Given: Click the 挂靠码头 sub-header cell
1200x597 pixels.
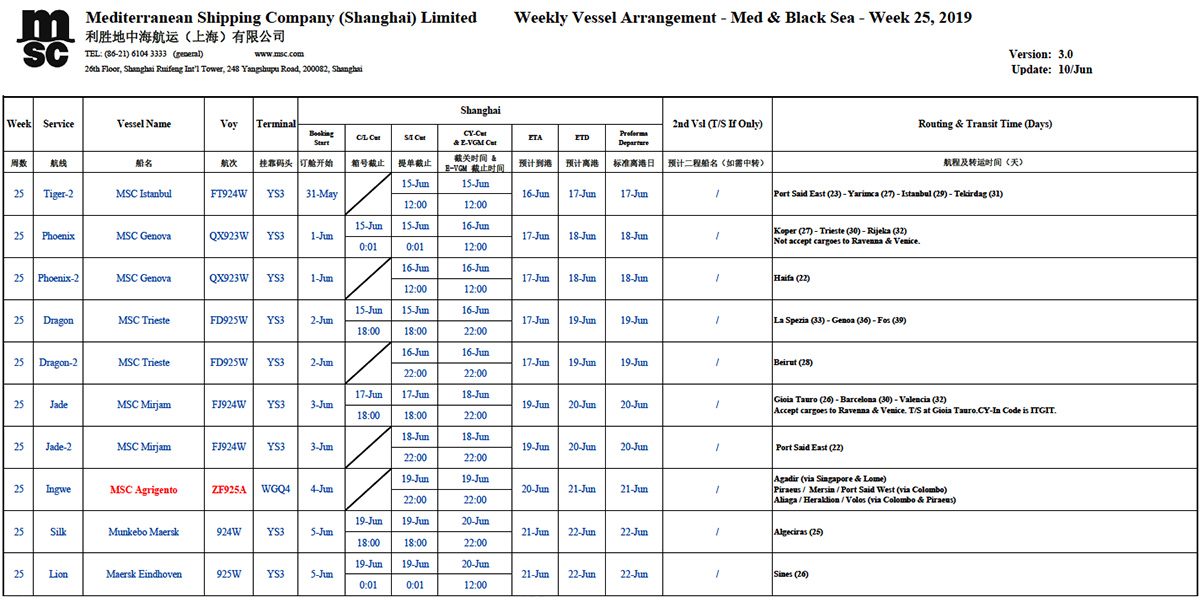Looking at the screenshot, I should 276,162.
